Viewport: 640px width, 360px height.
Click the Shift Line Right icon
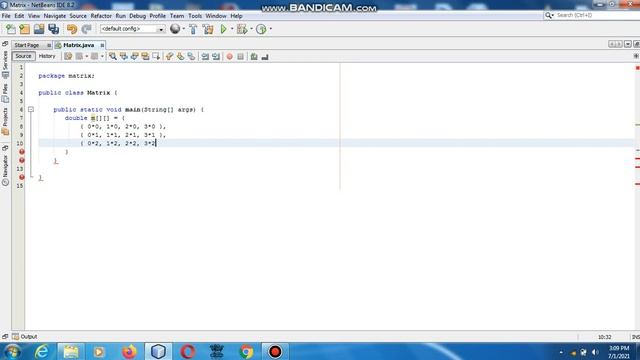click(216, 57)
